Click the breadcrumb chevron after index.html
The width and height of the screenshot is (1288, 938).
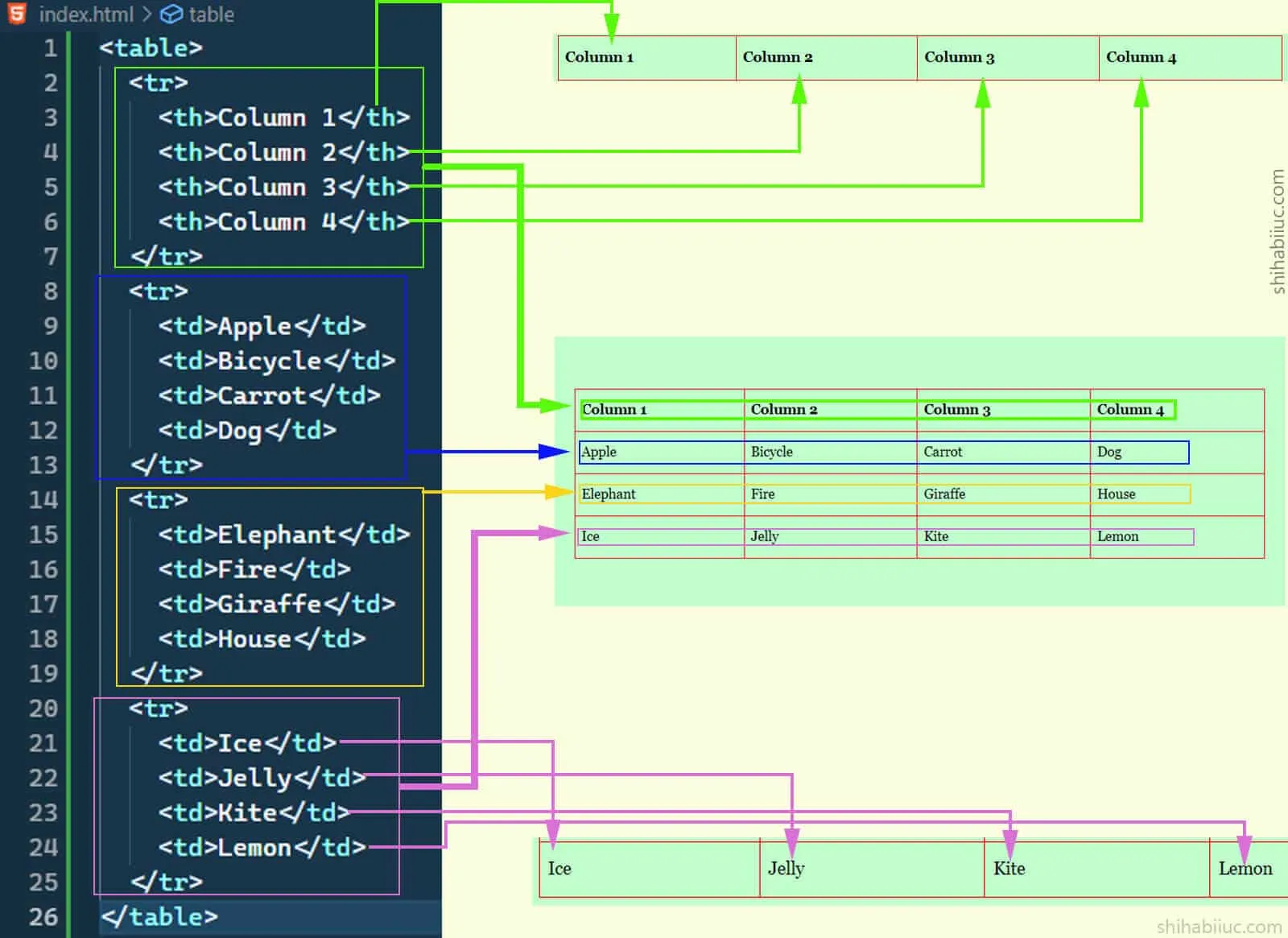(x=147, y=14)
